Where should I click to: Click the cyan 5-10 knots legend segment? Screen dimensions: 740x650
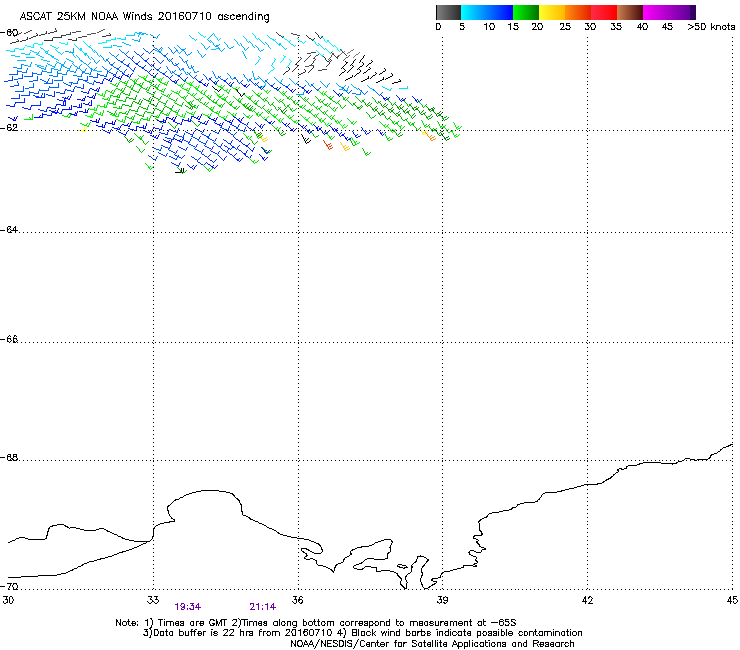point(474,12)
